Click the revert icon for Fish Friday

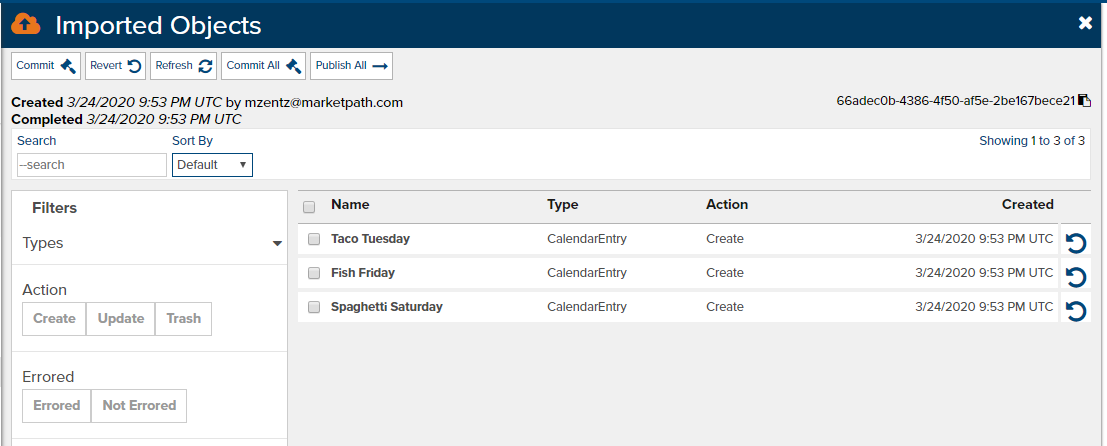1076,277
